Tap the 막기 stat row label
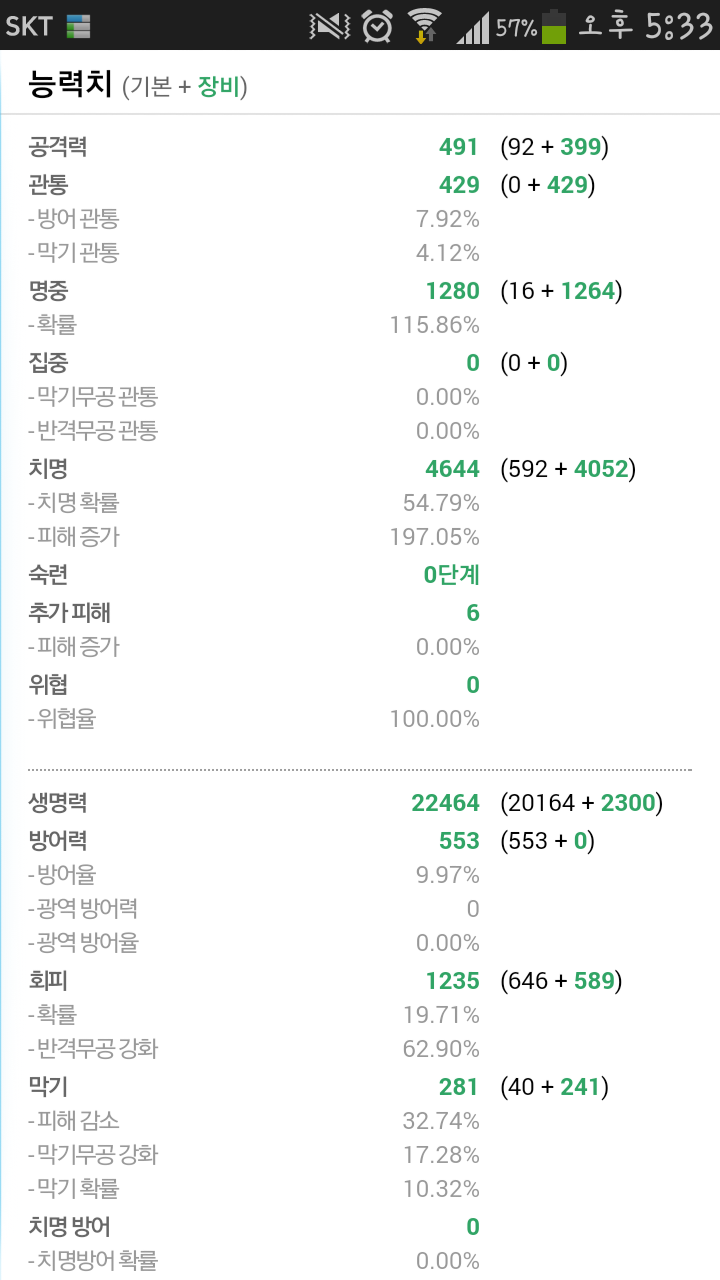The width and height of the screenshot is (720, 1280). click(48, 1087)
